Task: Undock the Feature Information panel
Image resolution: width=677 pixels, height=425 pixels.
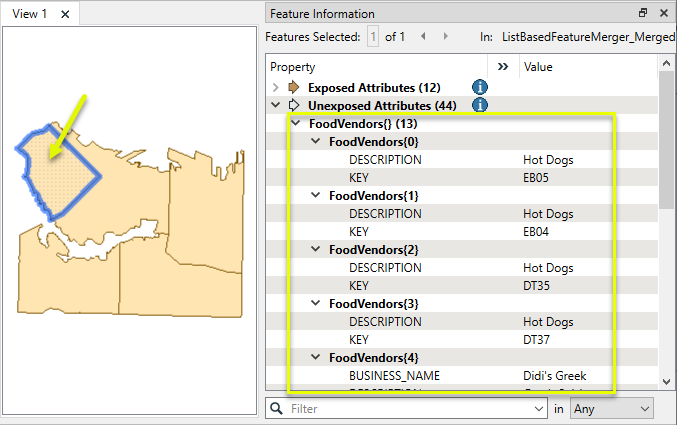Action: point(643,14)
